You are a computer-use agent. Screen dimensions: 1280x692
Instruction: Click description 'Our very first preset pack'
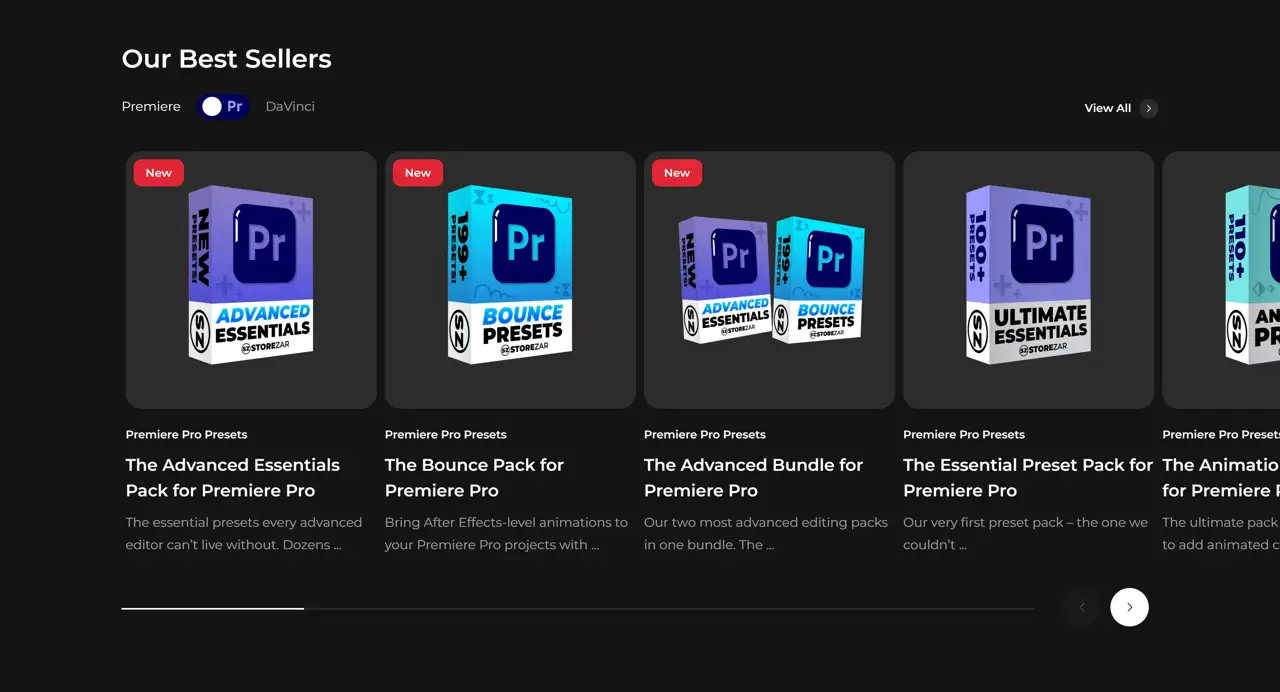[x=1026, y=534]
